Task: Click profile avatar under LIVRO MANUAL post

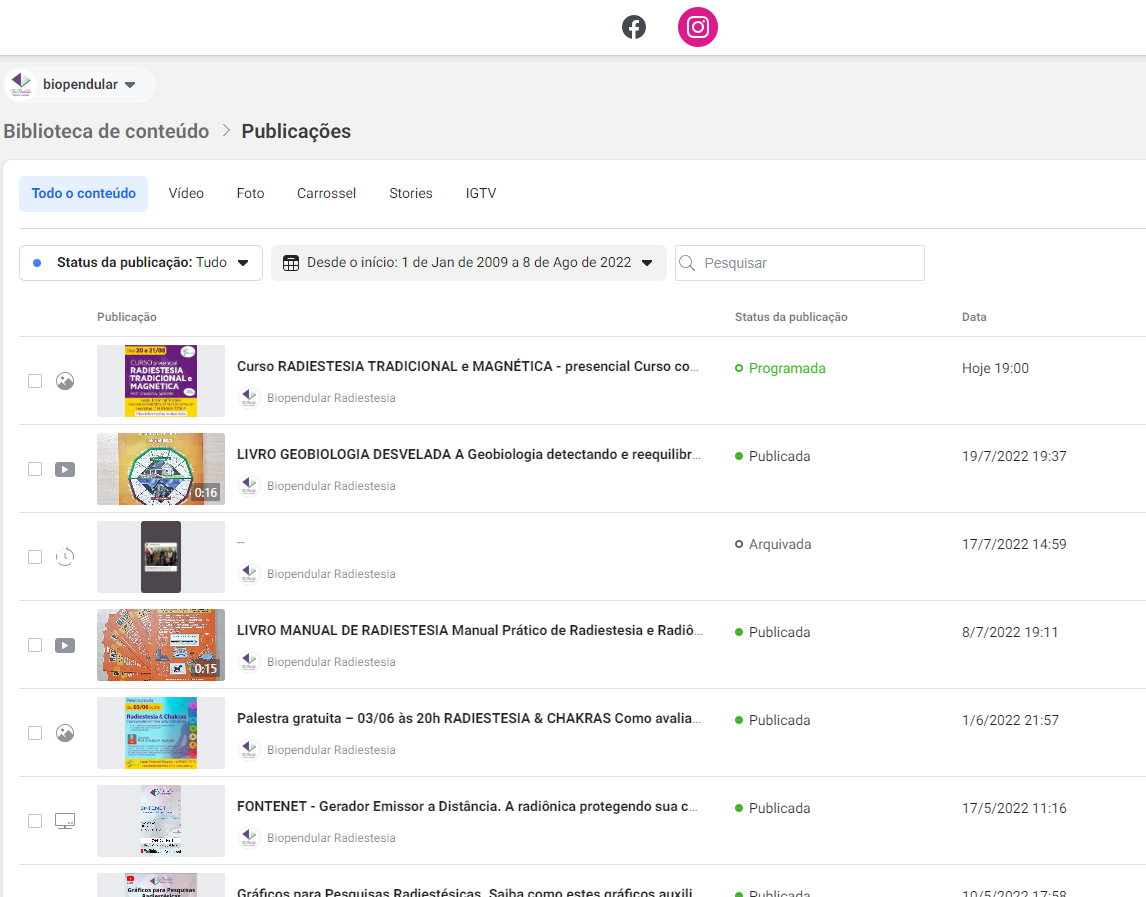Action: click(x=249, y=662)
